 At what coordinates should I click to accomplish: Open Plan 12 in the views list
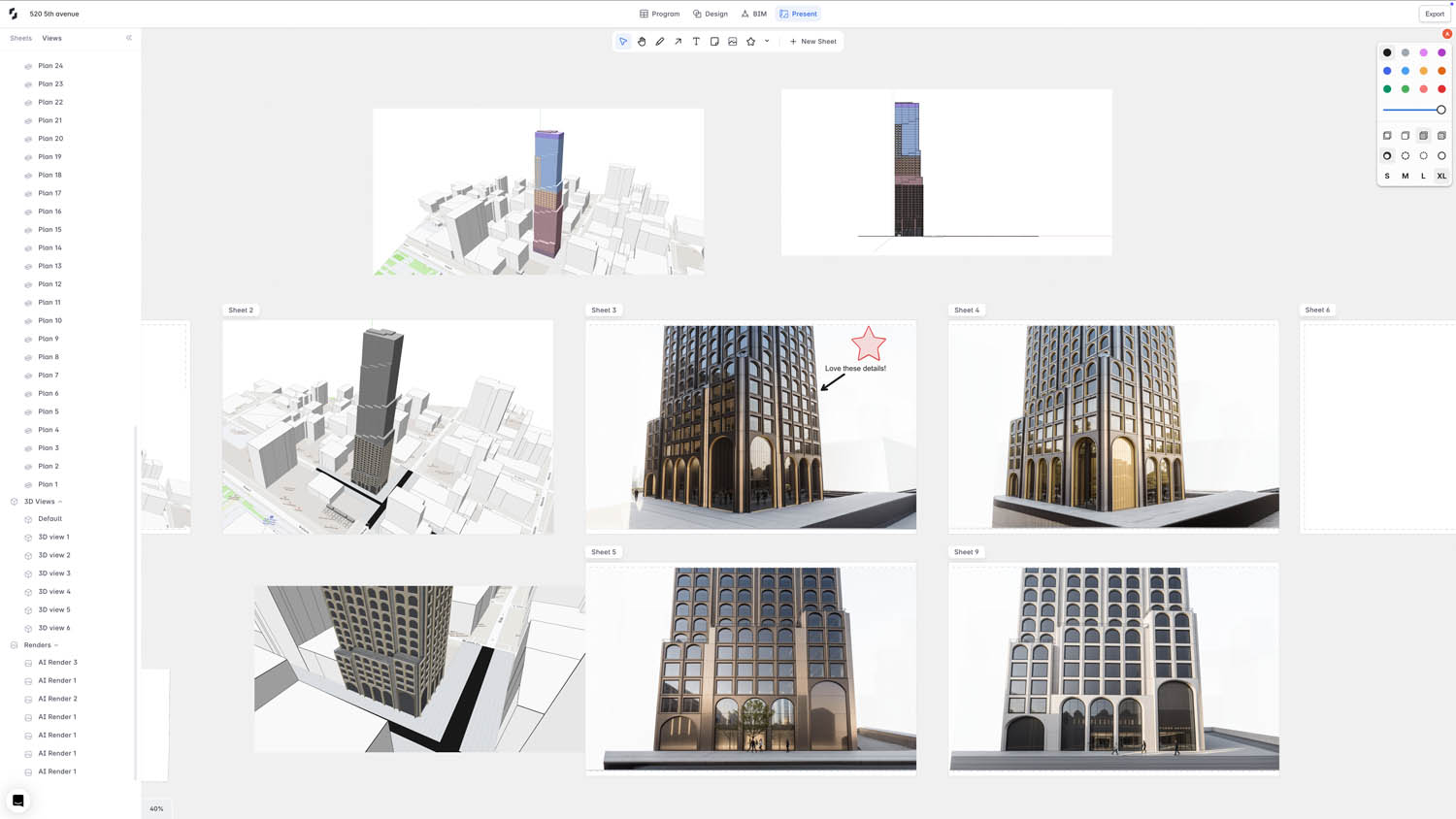50,284
